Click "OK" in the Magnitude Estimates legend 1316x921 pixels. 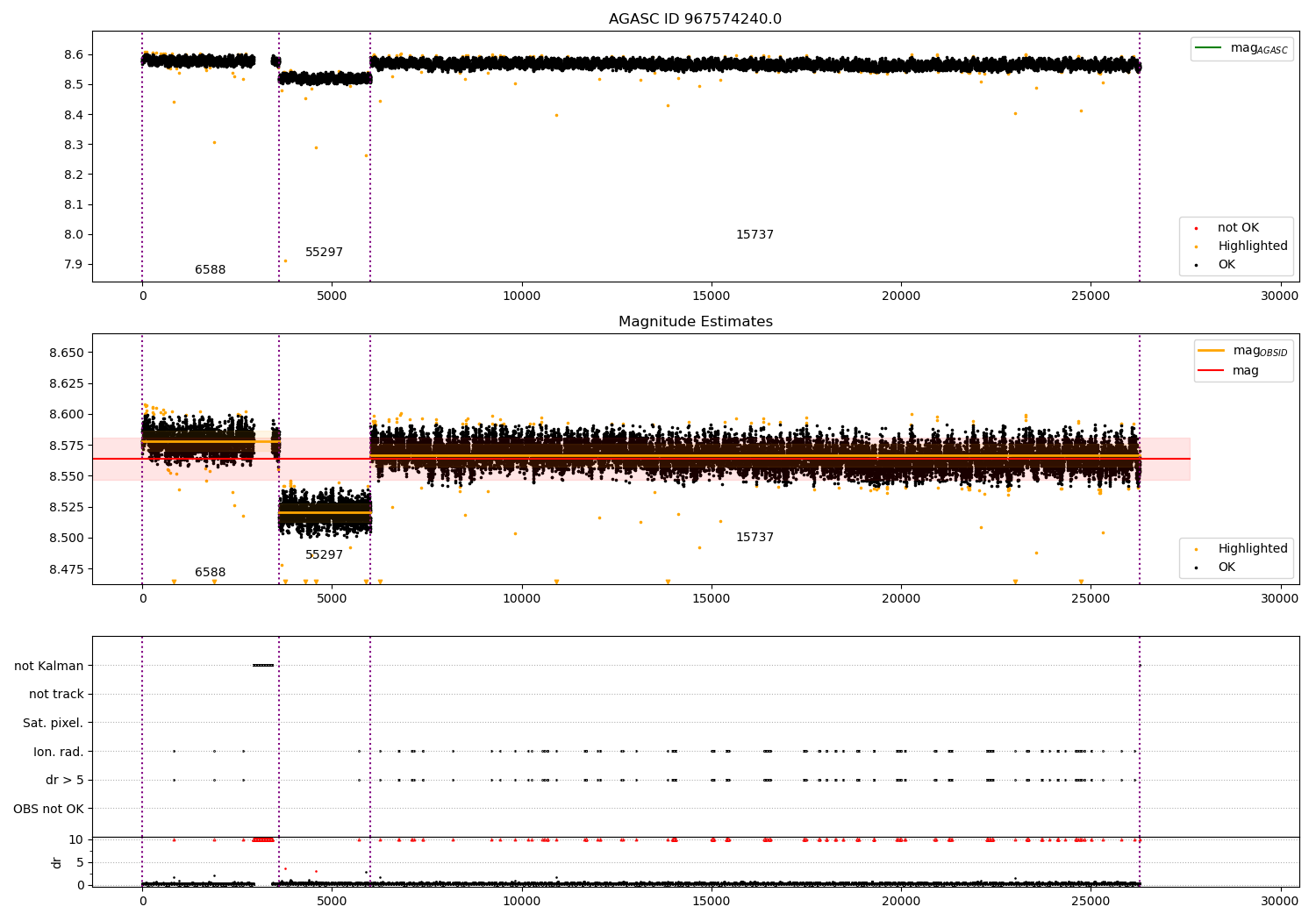point(1226,568)
